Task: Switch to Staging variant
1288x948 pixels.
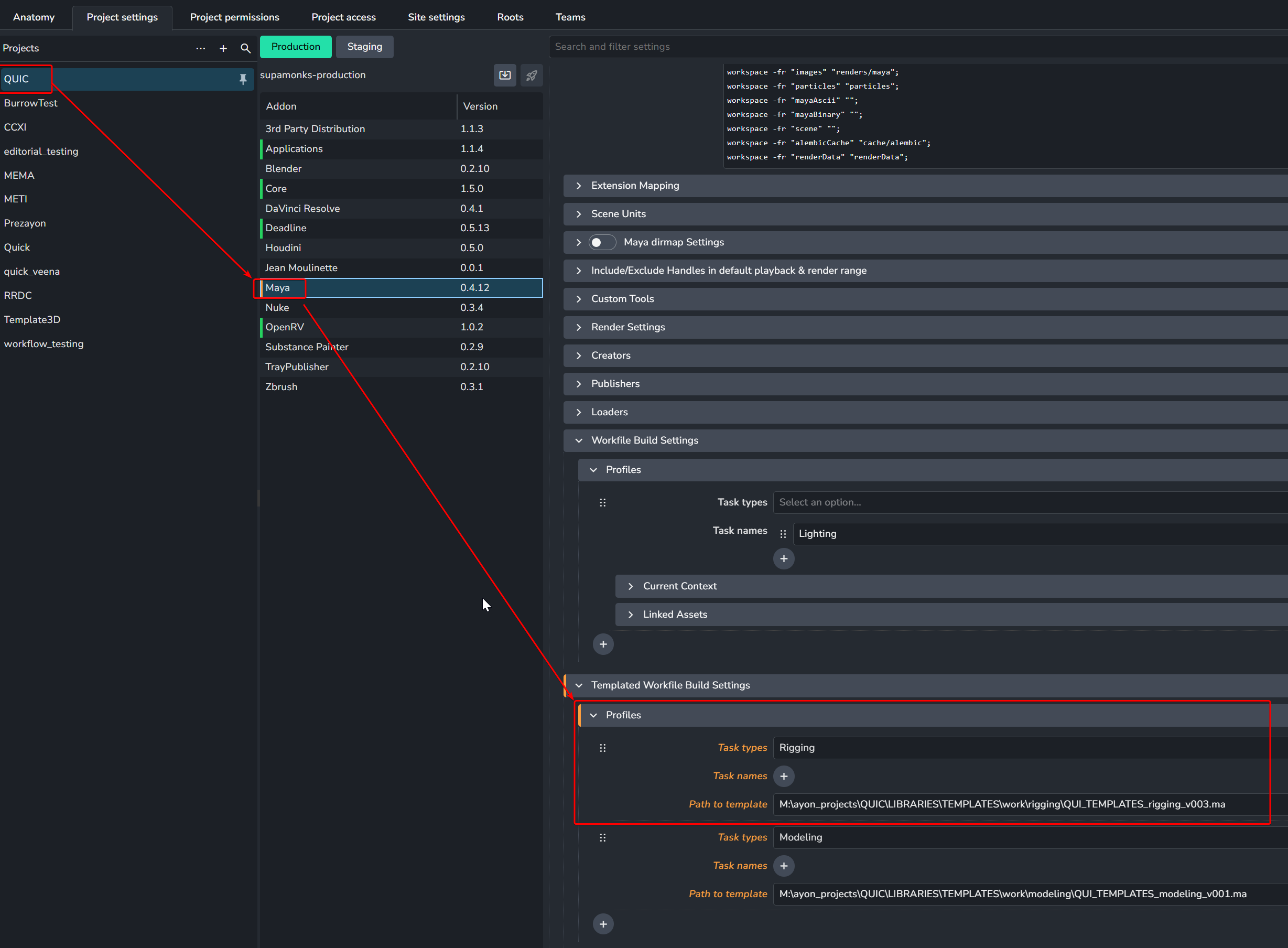Action: click(x=364, y=47)
